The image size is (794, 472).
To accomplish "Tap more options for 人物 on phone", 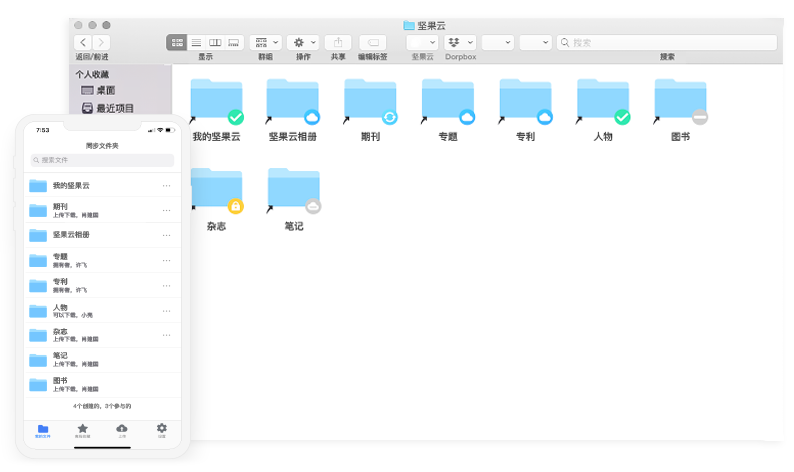I will point(167,311).
